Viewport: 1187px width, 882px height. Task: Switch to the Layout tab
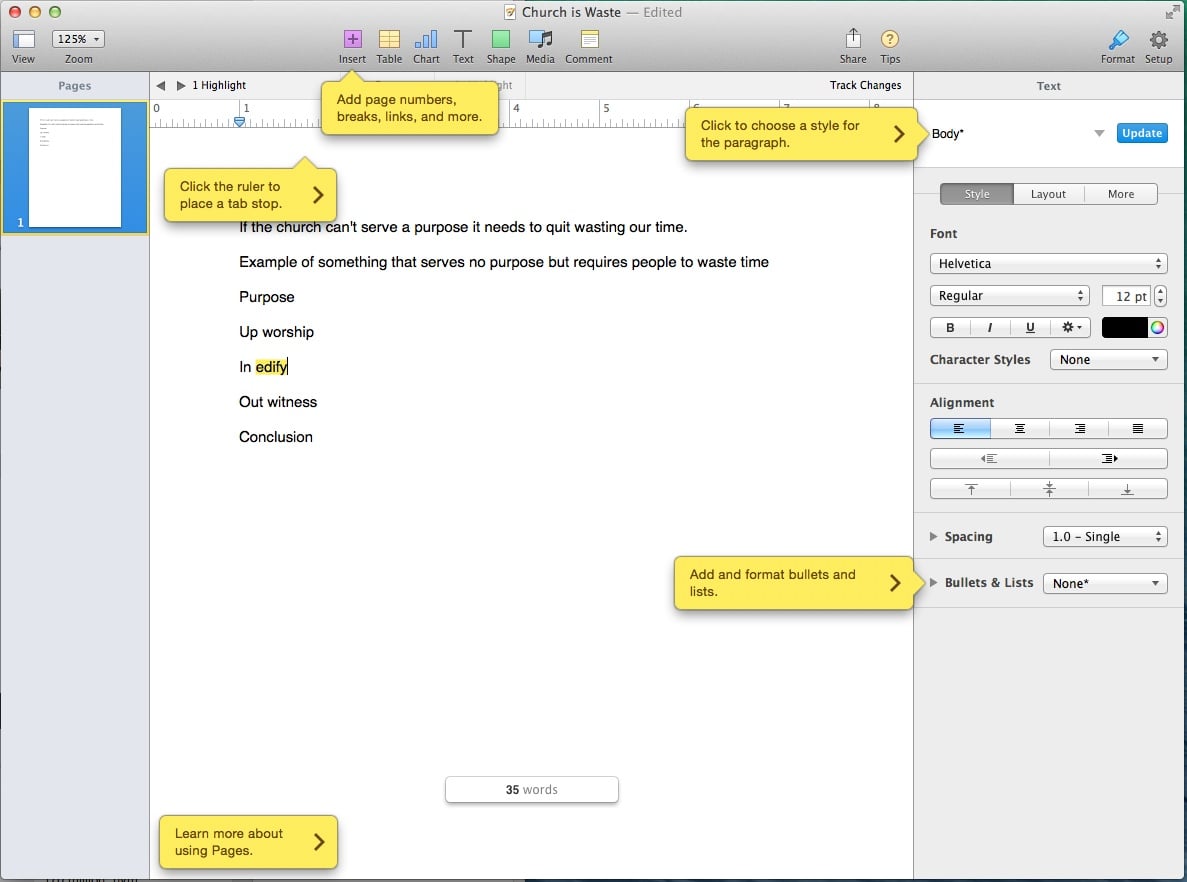coord(1048,194)
